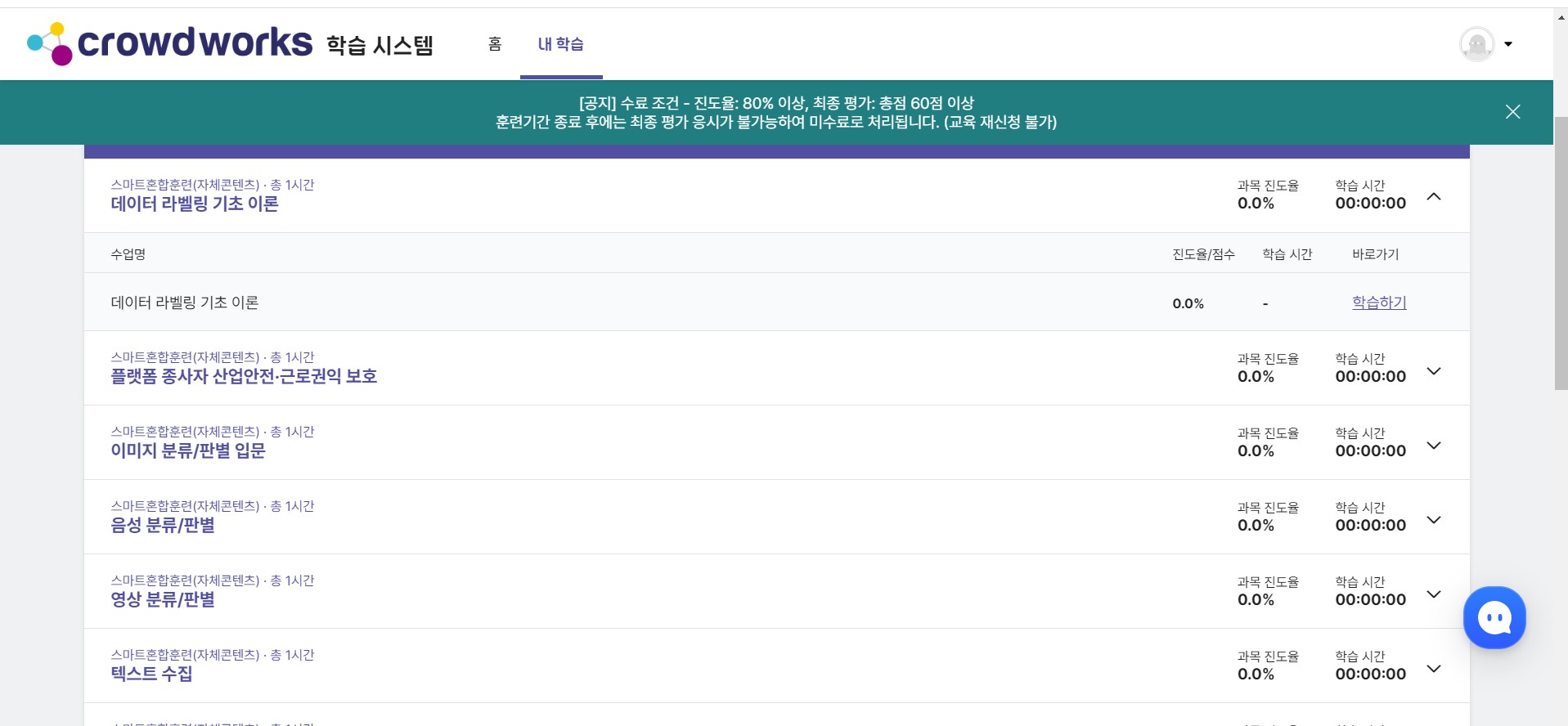Click the 영상 분류/판별 title

click(x=163, y=599)
